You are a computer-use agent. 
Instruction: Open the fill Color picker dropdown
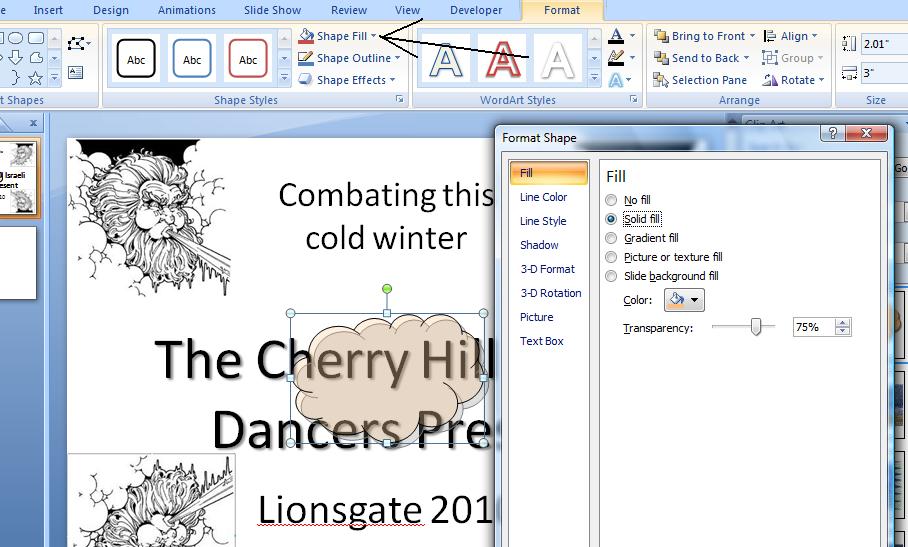point(684,300)
